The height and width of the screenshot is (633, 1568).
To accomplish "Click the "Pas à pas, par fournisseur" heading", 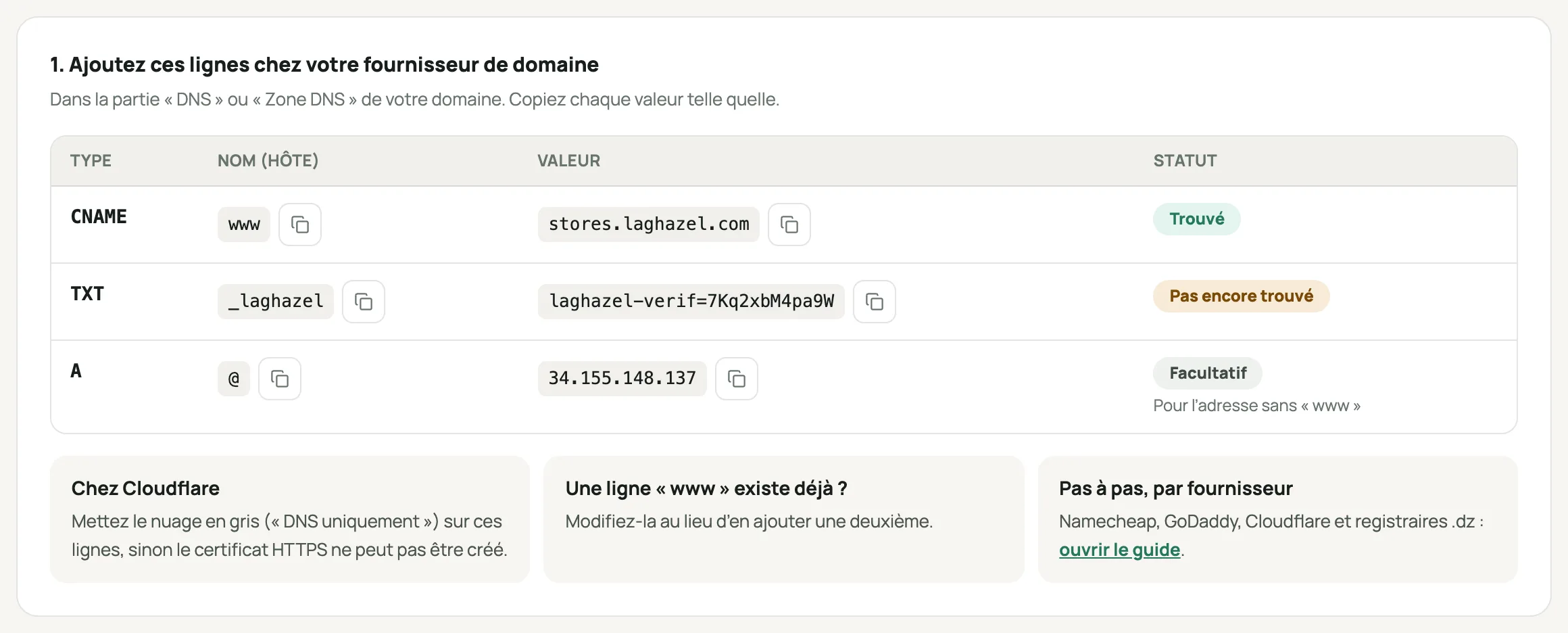I will [1176, 488].
